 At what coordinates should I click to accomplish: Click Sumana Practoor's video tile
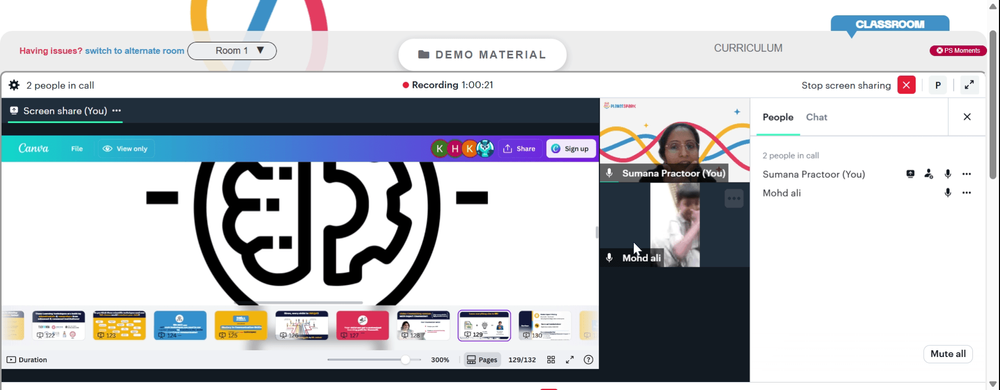coord(675,141)
